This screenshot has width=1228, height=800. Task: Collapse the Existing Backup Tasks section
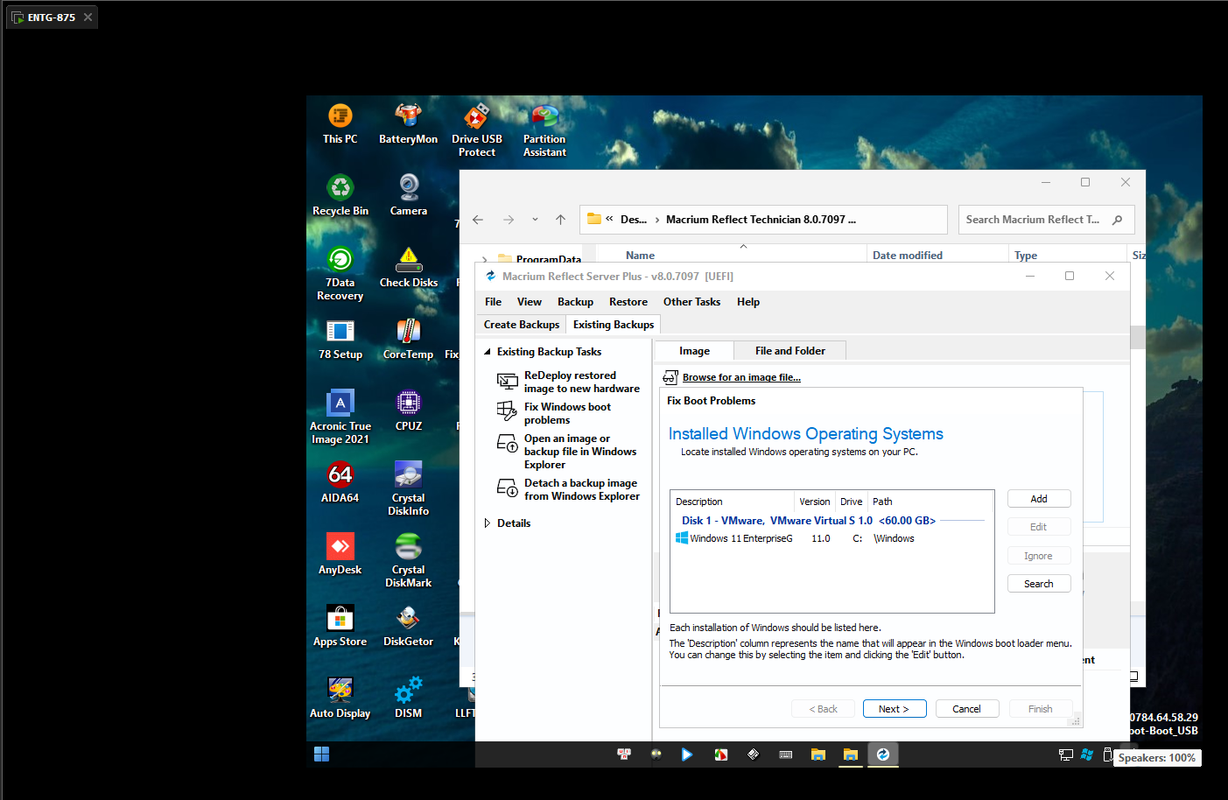click(488, 352)
